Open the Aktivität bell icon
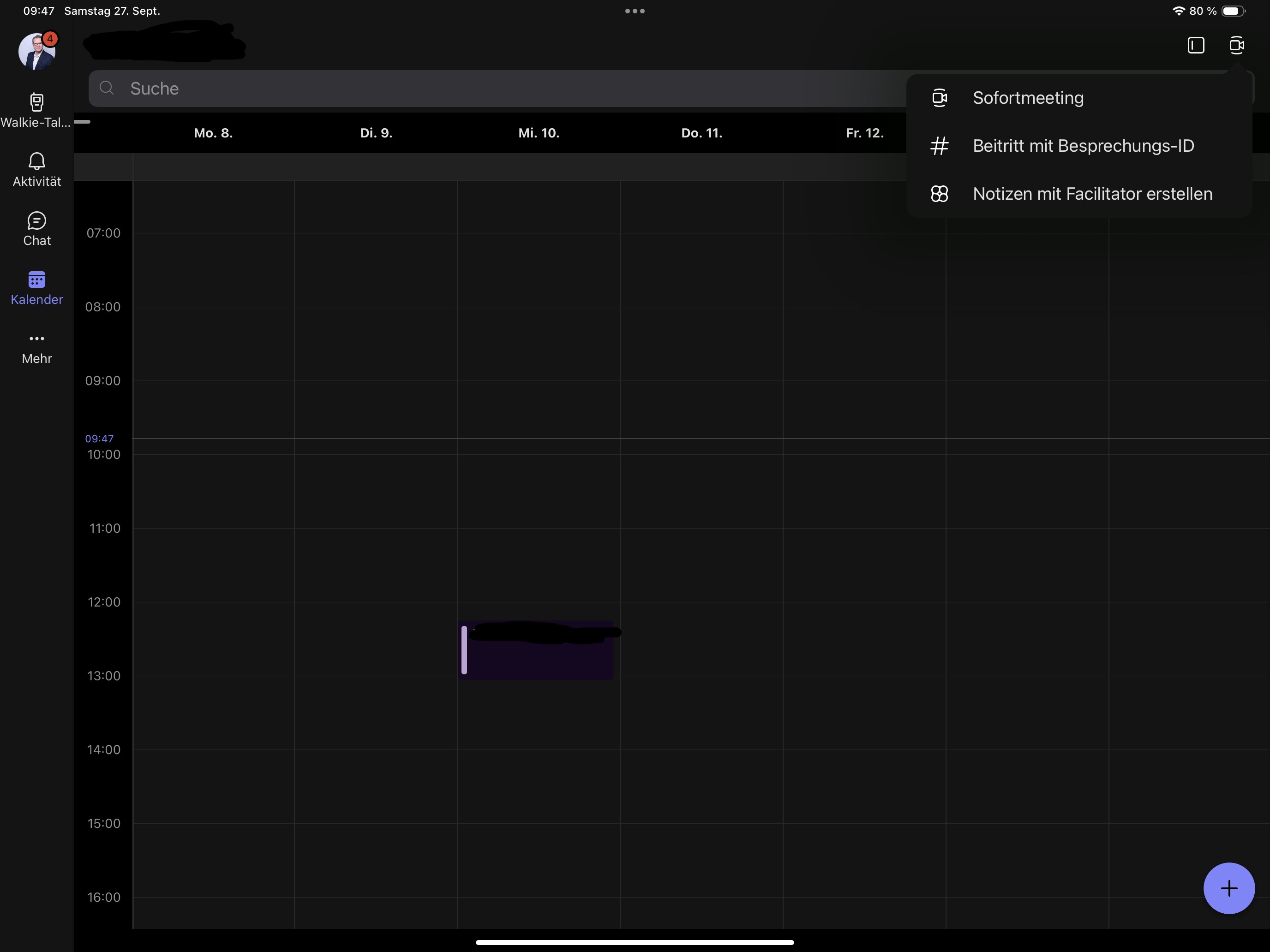This screenshot has width=1270, height=952. (x=37, y=162)
